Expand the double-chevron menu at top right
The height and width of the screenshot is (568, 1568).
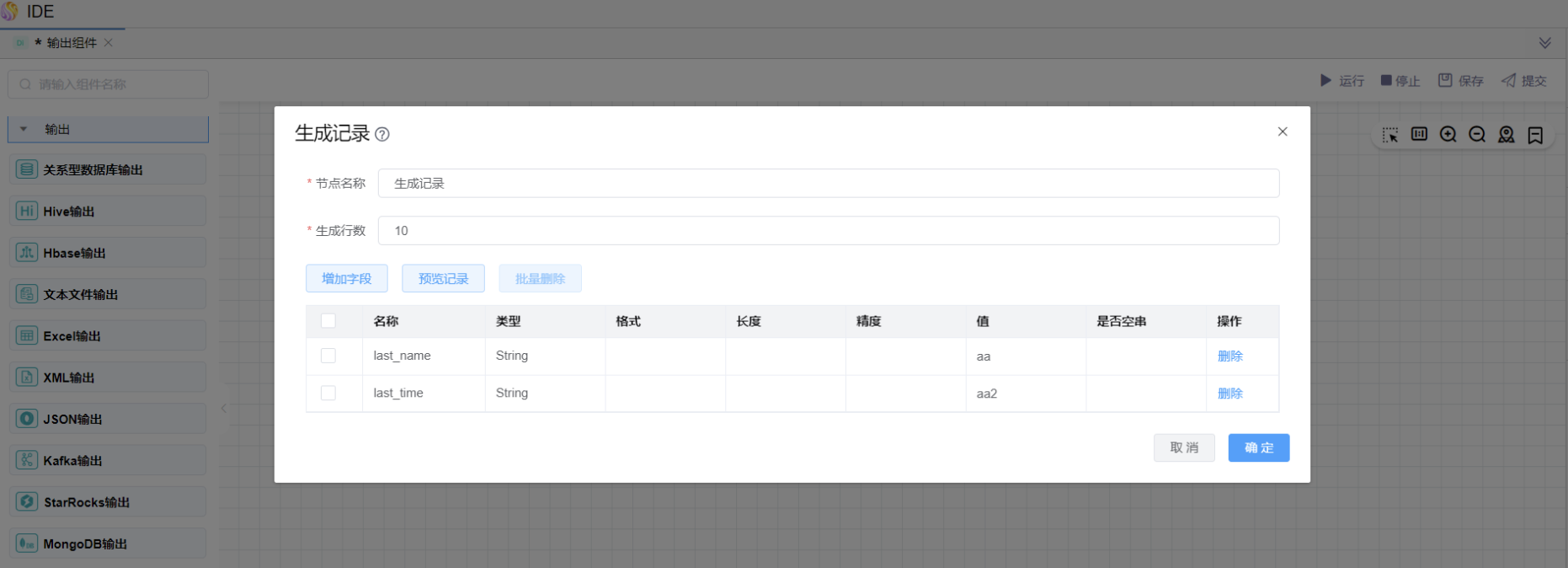click(x=1544, y=43)
